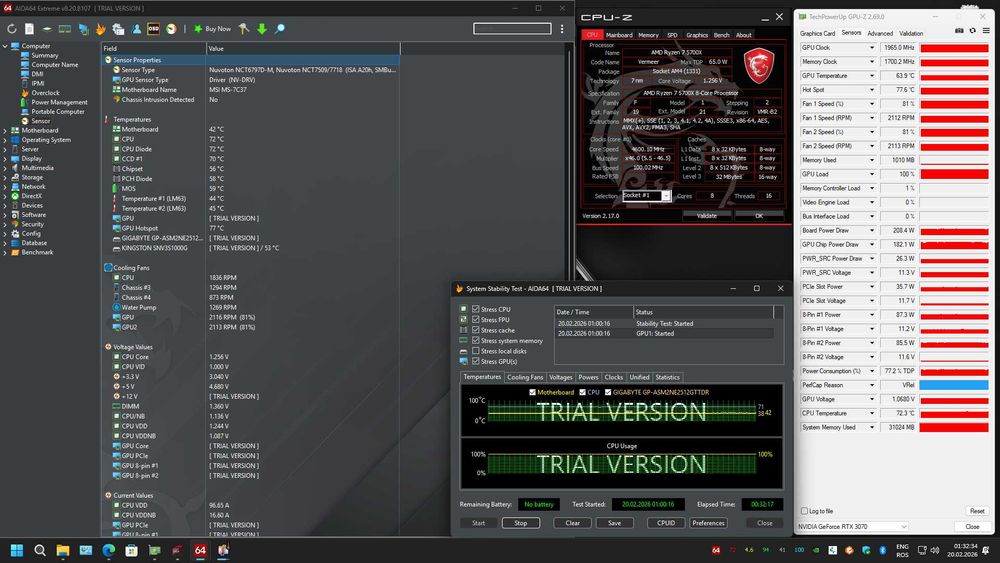Click the GPU-Z screenshot camera icon
The height and width of the screenshot is (563, 1000).
click(959, 31)
